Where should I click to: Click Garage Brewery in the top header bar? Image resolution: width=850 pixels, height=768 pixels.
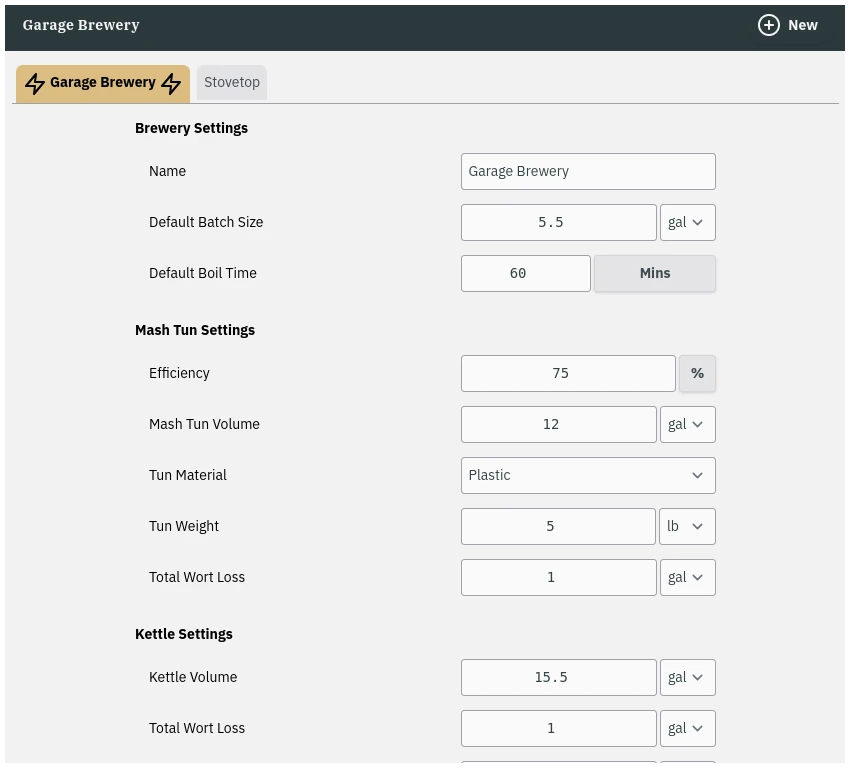point(81,25)
